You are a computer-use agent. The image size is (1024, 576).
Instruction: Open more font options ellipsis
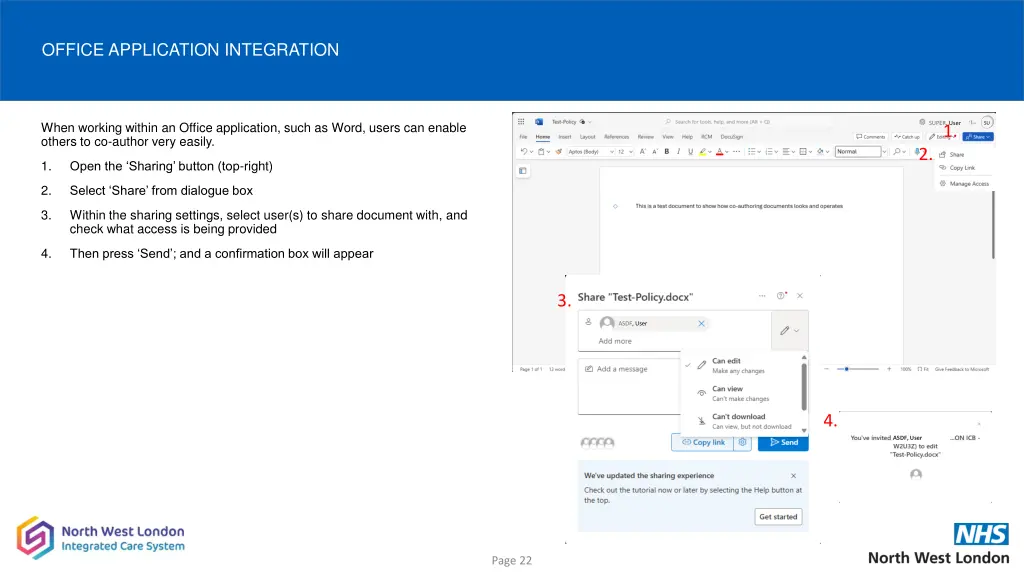click(737, 152)
